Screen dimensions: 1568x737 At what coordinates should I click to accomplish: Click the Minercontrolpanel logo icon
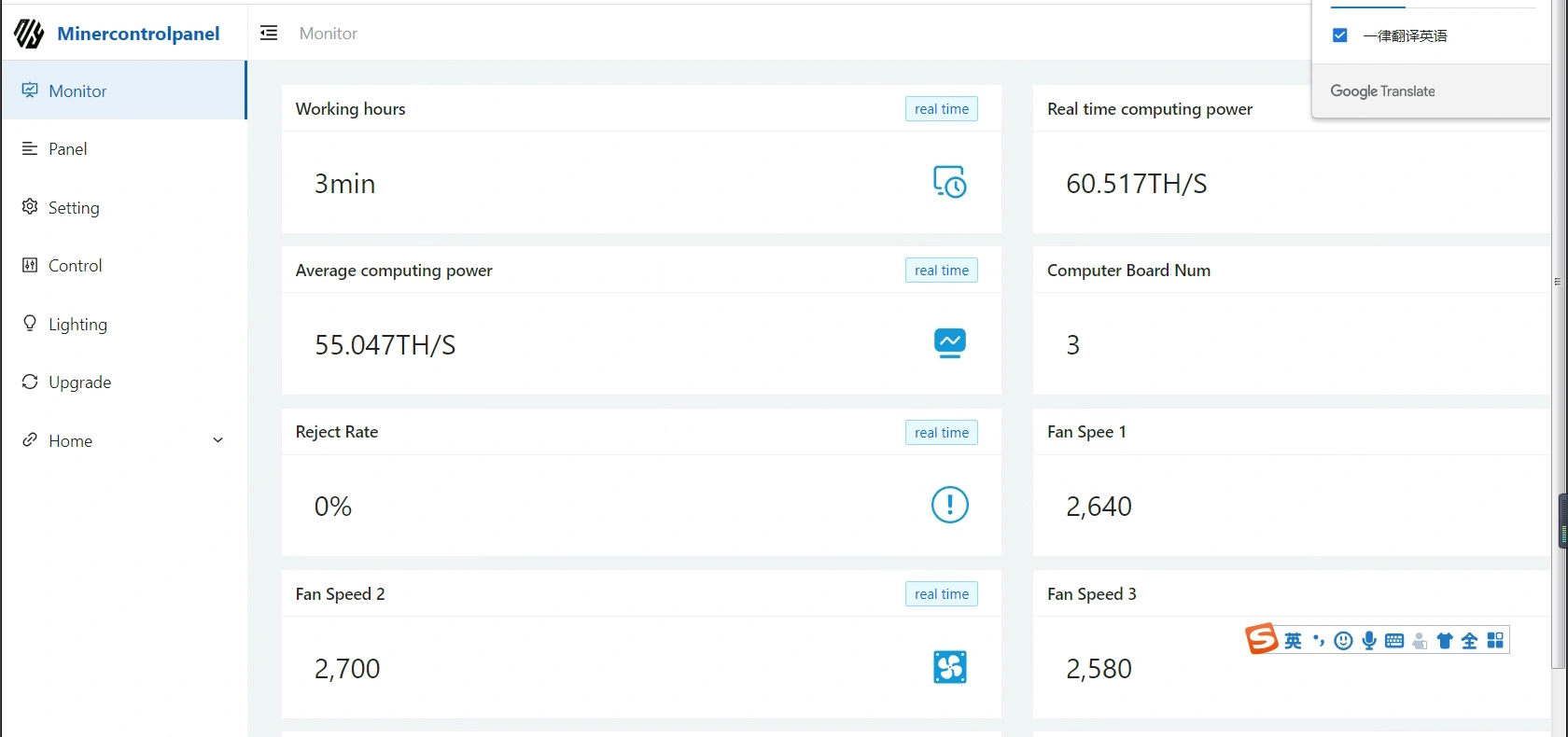click(x=29, y=34)
